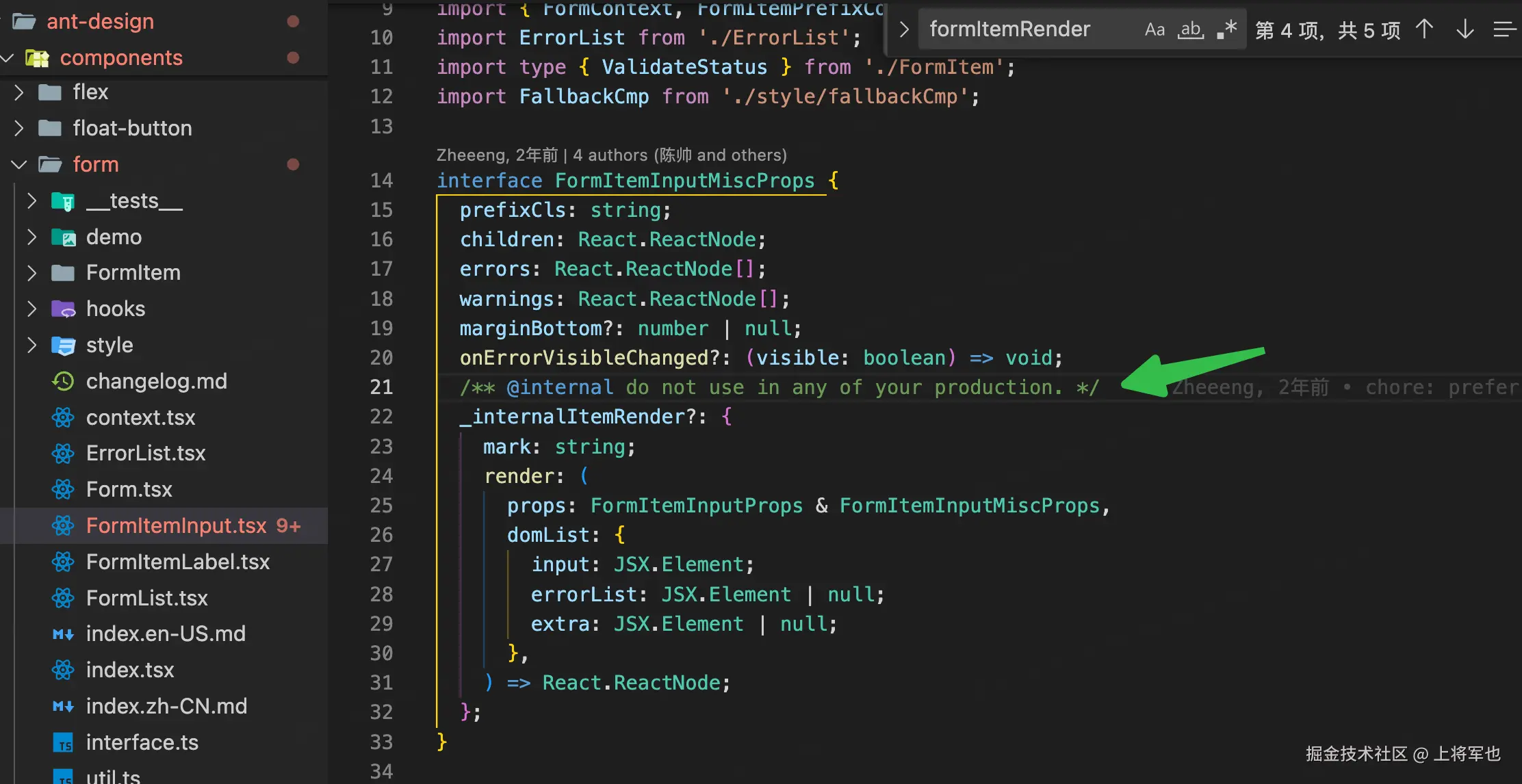Image resolution: width=1522 pixels, height=784 pixels.
Task: Click the authors code lens annotation
Action: (x=611, y=155)
